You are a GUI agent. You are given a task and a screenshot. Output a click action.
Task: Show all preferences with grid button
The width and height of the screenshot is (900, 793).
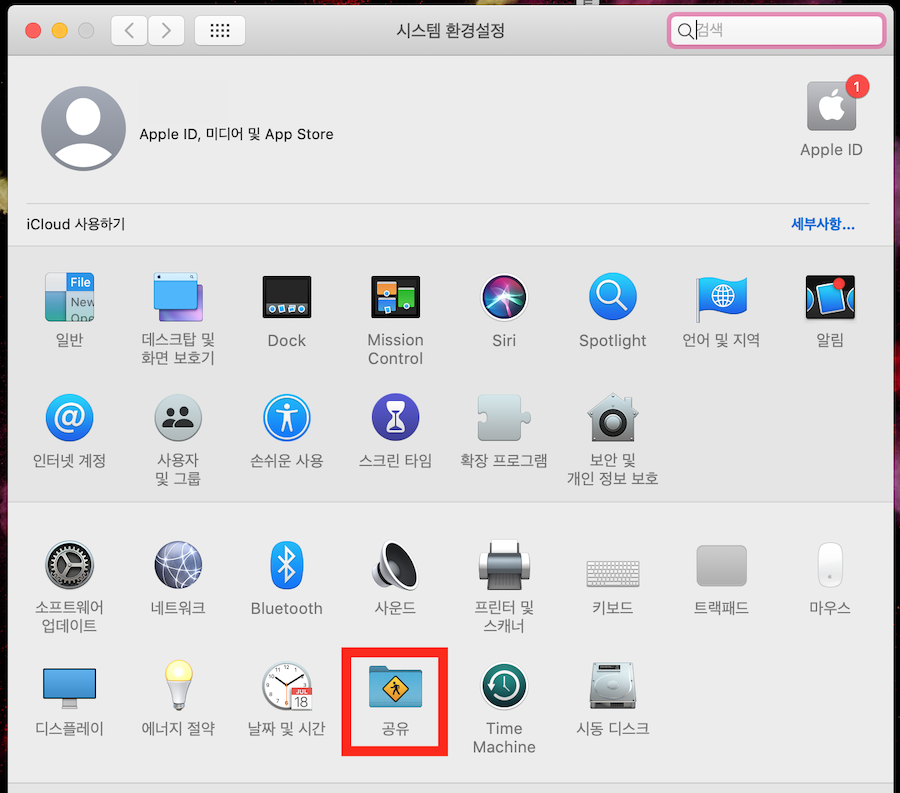tap(220, 30)
